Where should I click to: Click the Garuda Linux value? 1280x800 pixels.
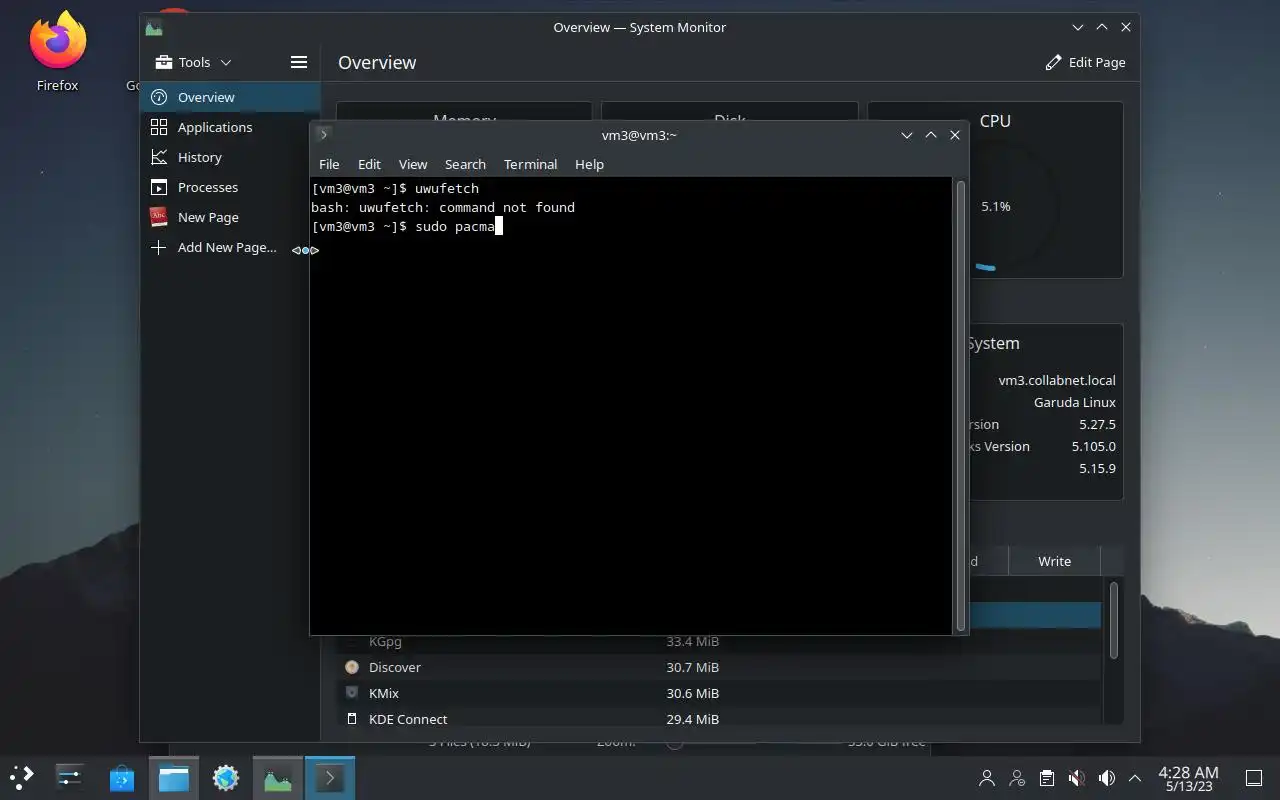click(x=1075, y=402)
